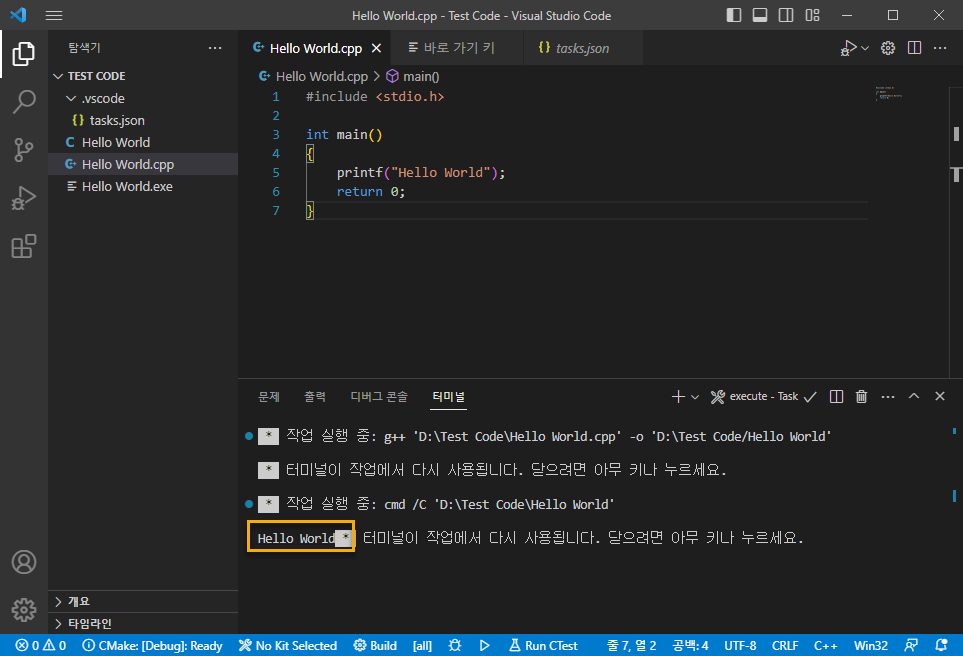Open tasks.json in file tree
The height and width of the screenshot is (656, 963).
tap(142, 120)
